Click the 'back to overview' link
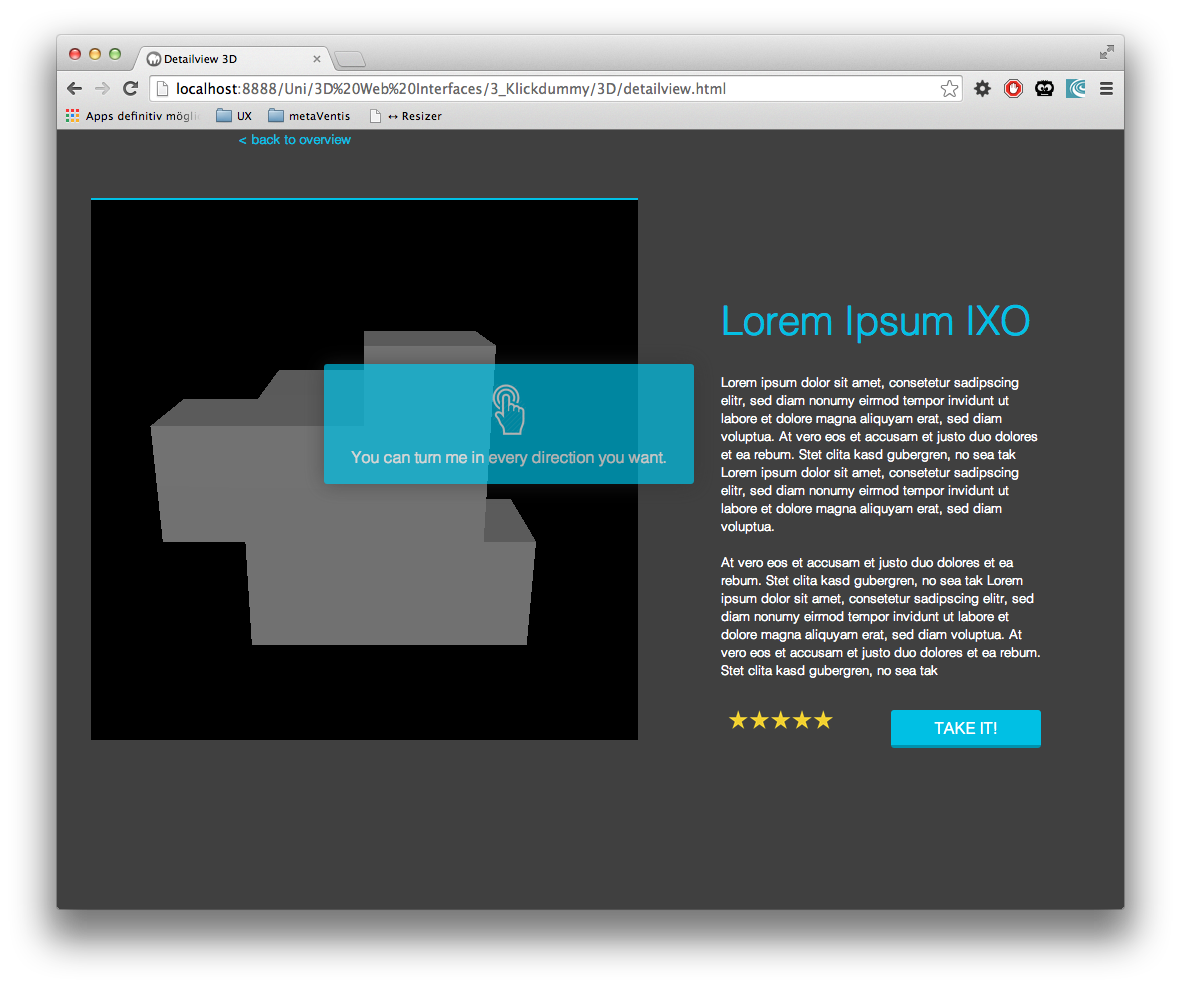 pyautogui.click(x=295, y=140)
